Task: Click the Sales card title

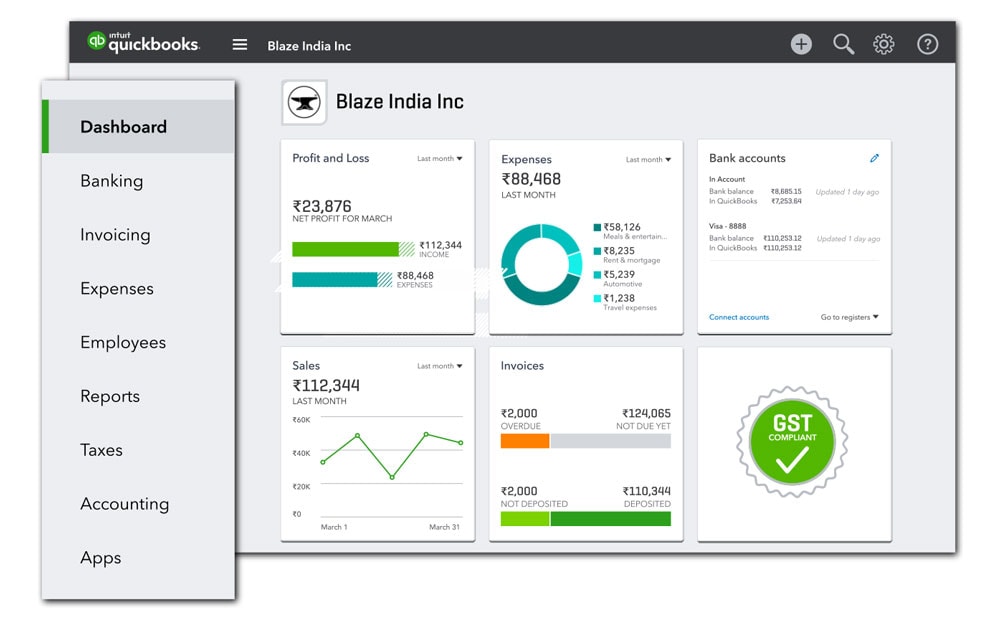Action: (306, 366)
